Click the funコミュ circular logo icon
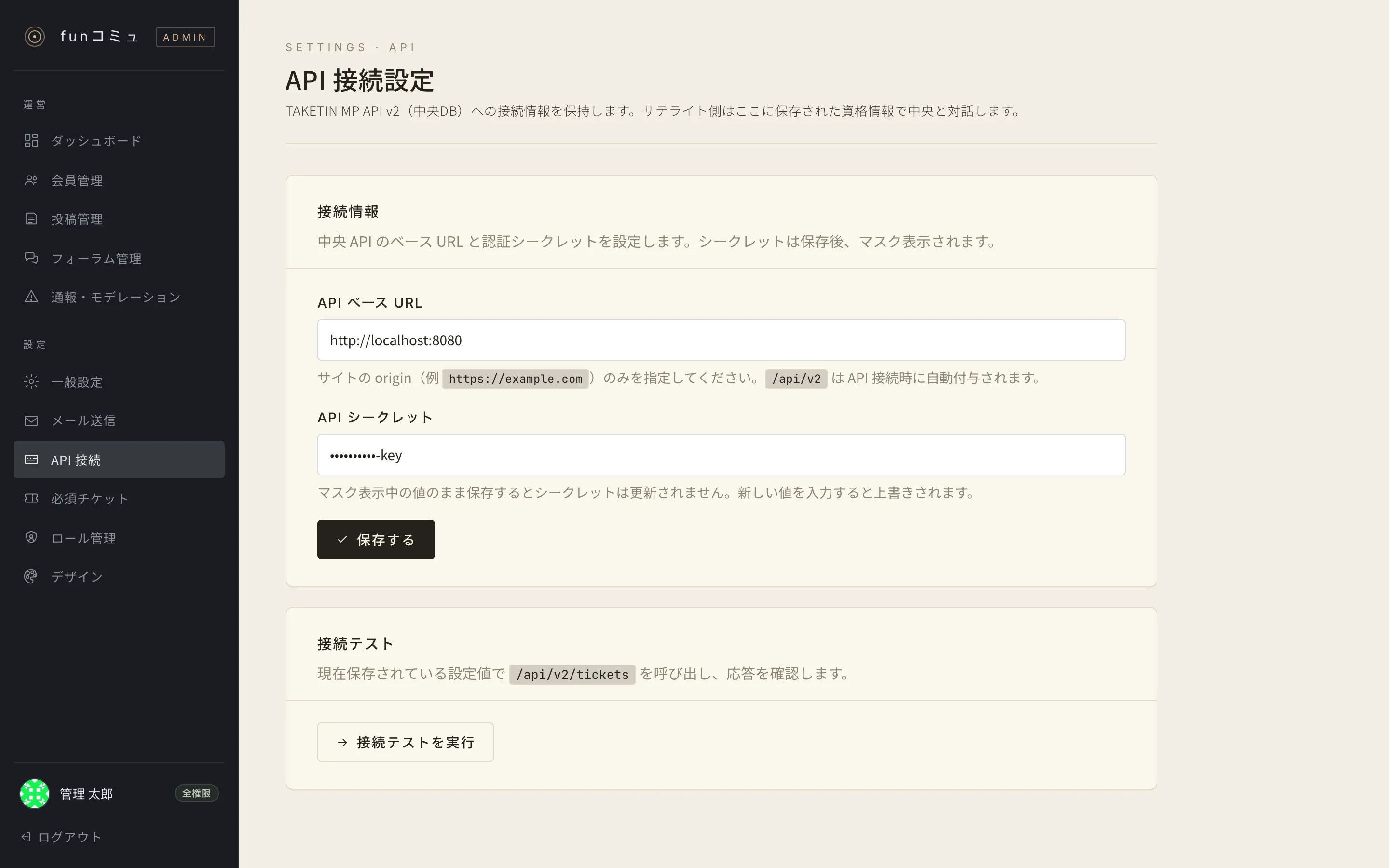Screen dimensions: 1389x868 34,37
